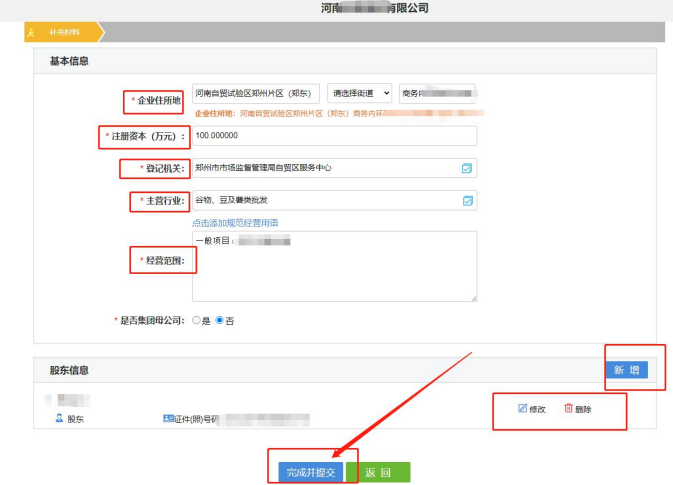Click the 登记机关 input field
The width and height of the screenshot is (673, 485).
(324, 168)
